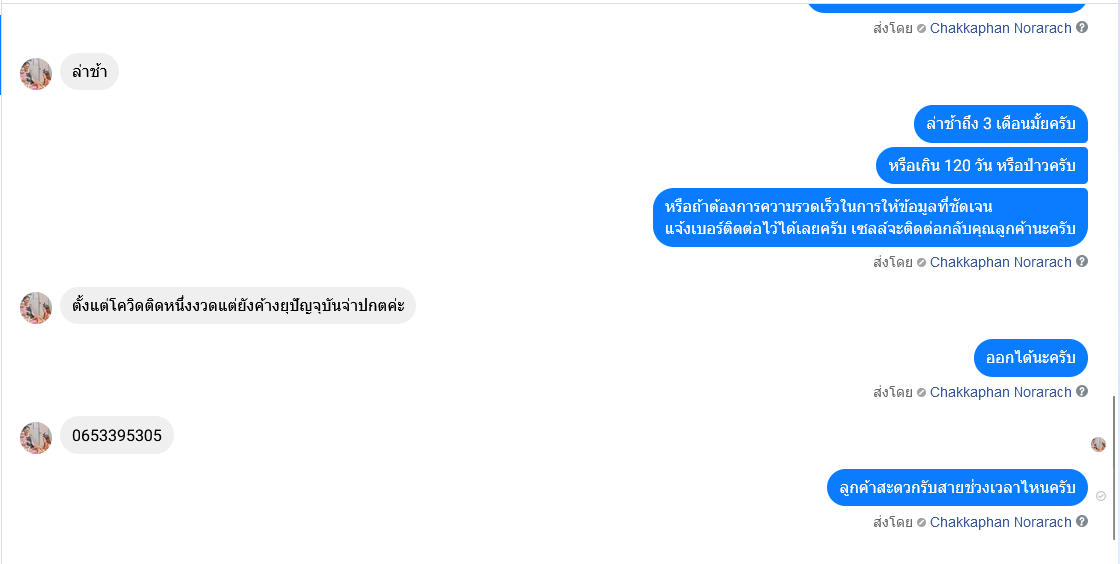The width and height of the screenshot is (1120, 564).
Task: Click help icon under the ออกได้นะครับ message
Action: click(1082, 391)
